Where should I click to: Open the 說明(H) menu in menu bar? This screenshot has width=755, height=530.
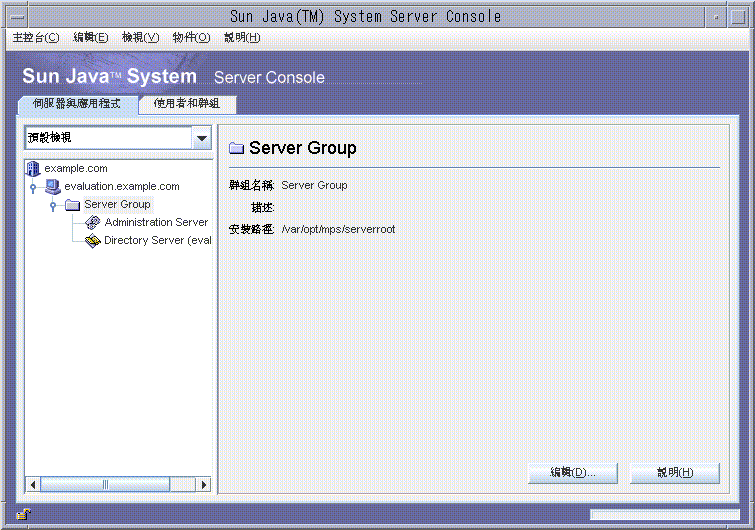click(242, 38)
